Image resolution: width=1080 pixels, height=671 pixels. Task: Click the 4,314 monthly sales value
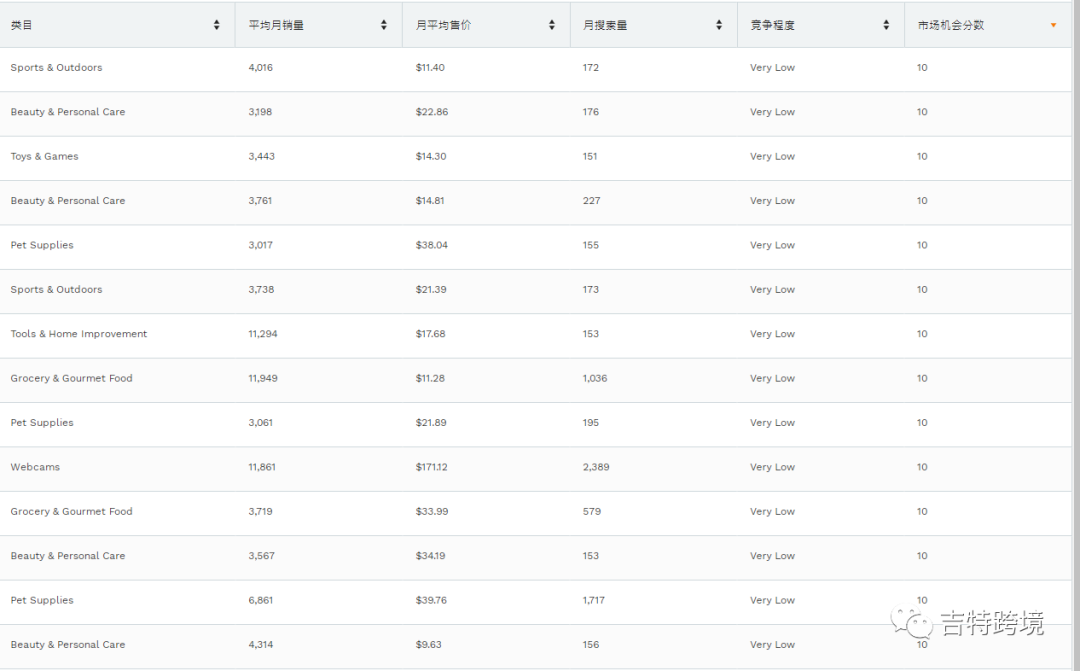point(260,645)
